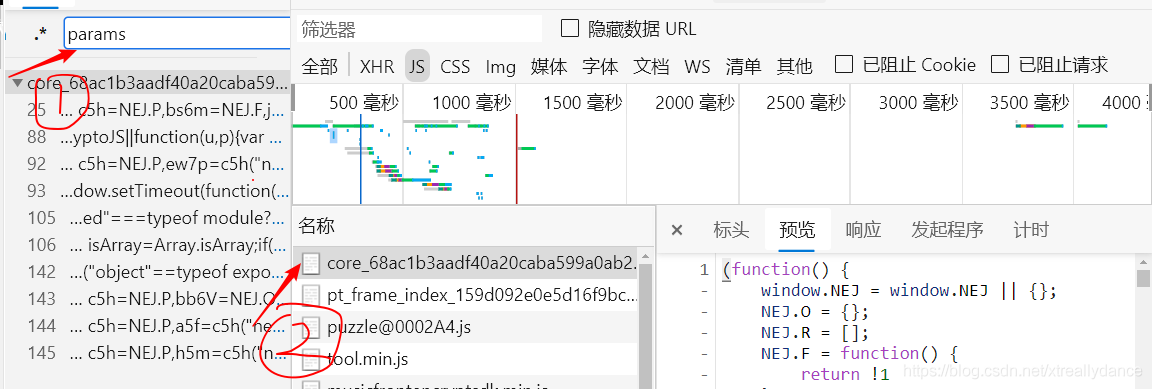Viewport: 1152px width, 389px height.
Task: Open search result at line 145
Action: pos(147,353)
